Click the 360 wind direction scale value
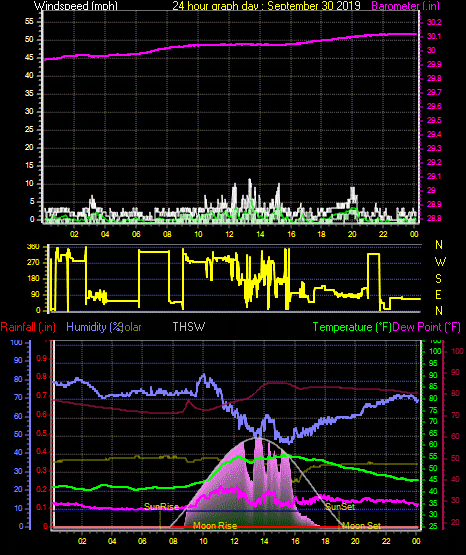466x555 pixels. [33, 247]
